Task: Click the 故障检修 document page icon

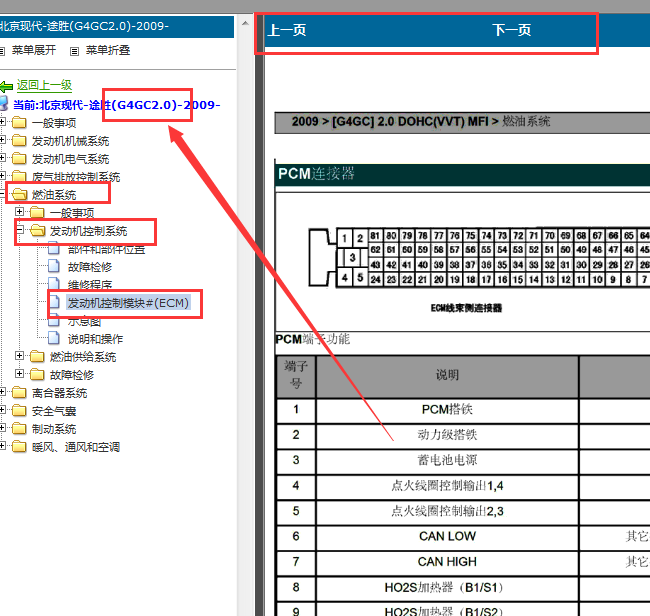Action: click(54, 267)
